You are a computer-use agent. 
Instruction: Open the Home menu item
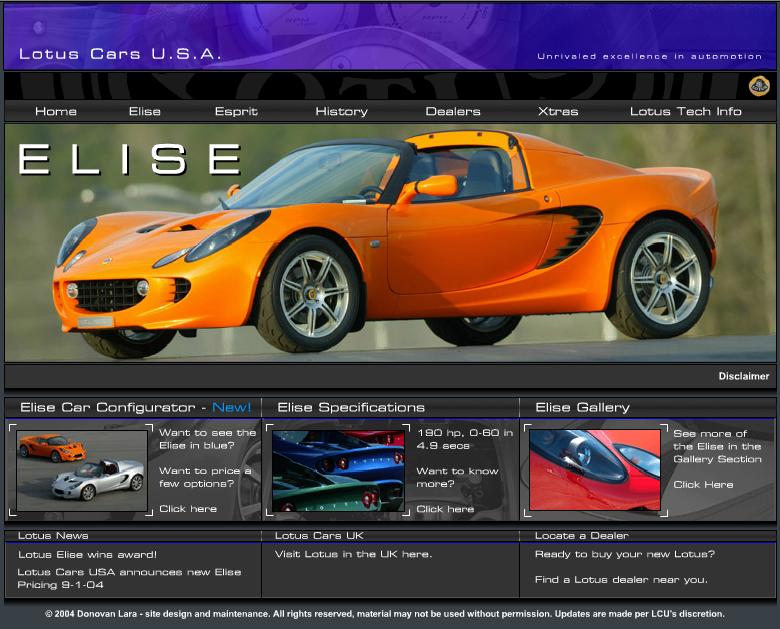(x=56, y=111)
